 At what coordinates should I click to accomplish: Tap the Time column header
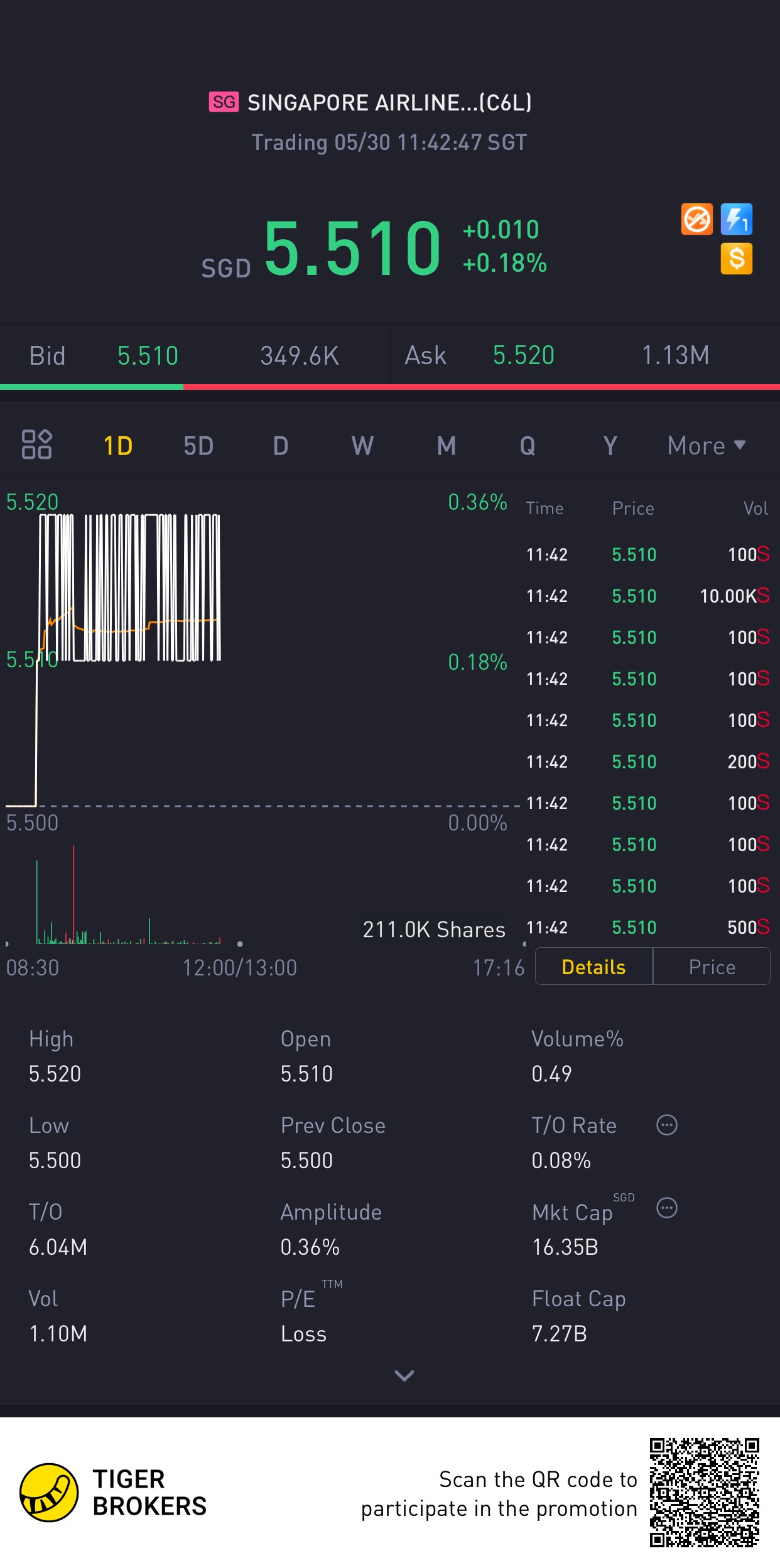click(x=544, y=508)
